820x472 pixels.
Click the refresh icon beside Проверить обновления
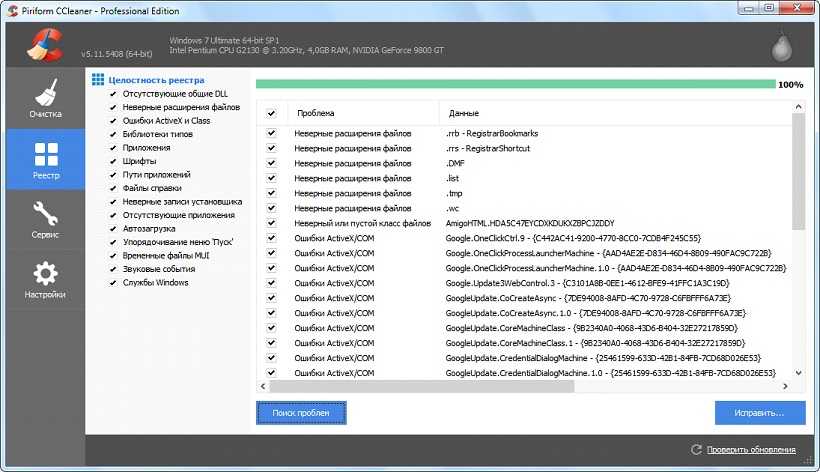(696, 450)
